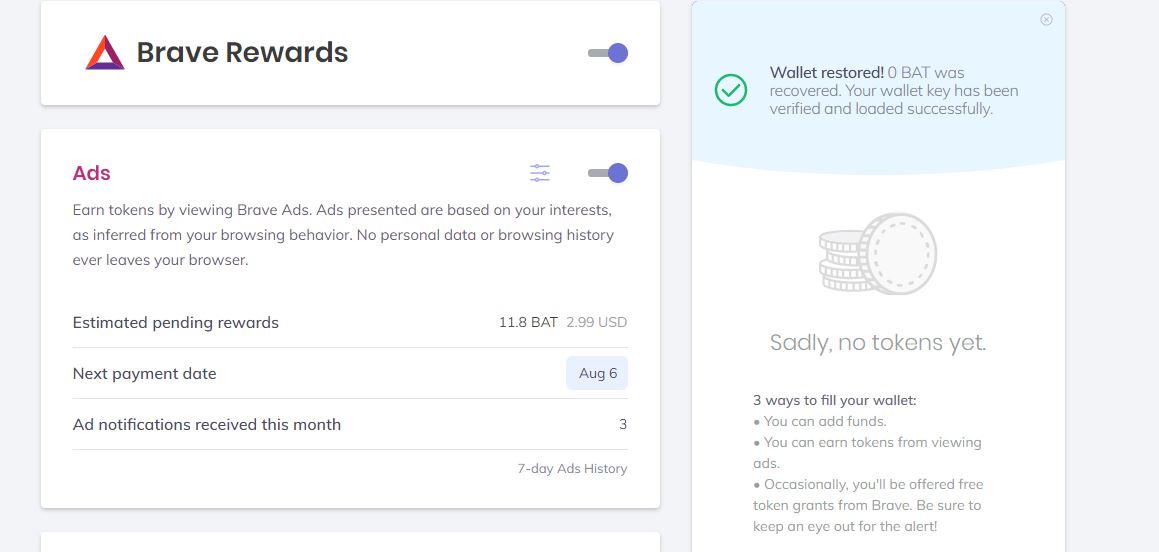Click the Brave Rewards title text
This screenshot has width=1159, height=552.
(242, 53)
